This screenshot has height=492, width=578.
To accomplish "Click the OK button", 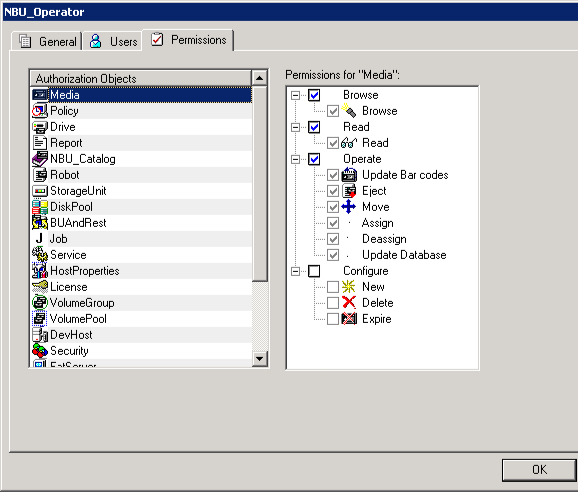I will [539, 470].
